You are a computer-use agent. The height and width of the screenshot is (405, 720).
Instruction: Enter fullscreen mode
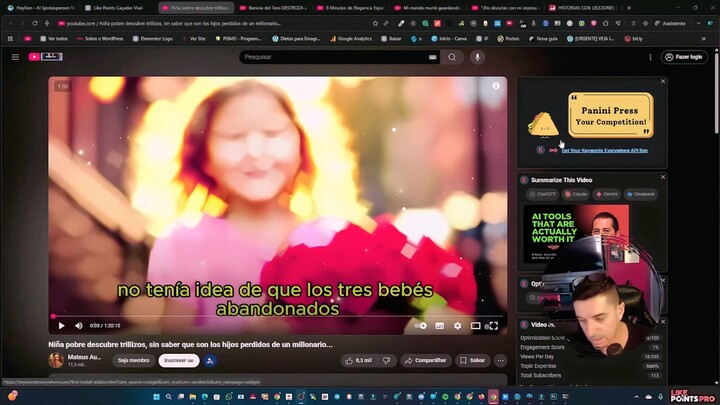pos(494,326)
